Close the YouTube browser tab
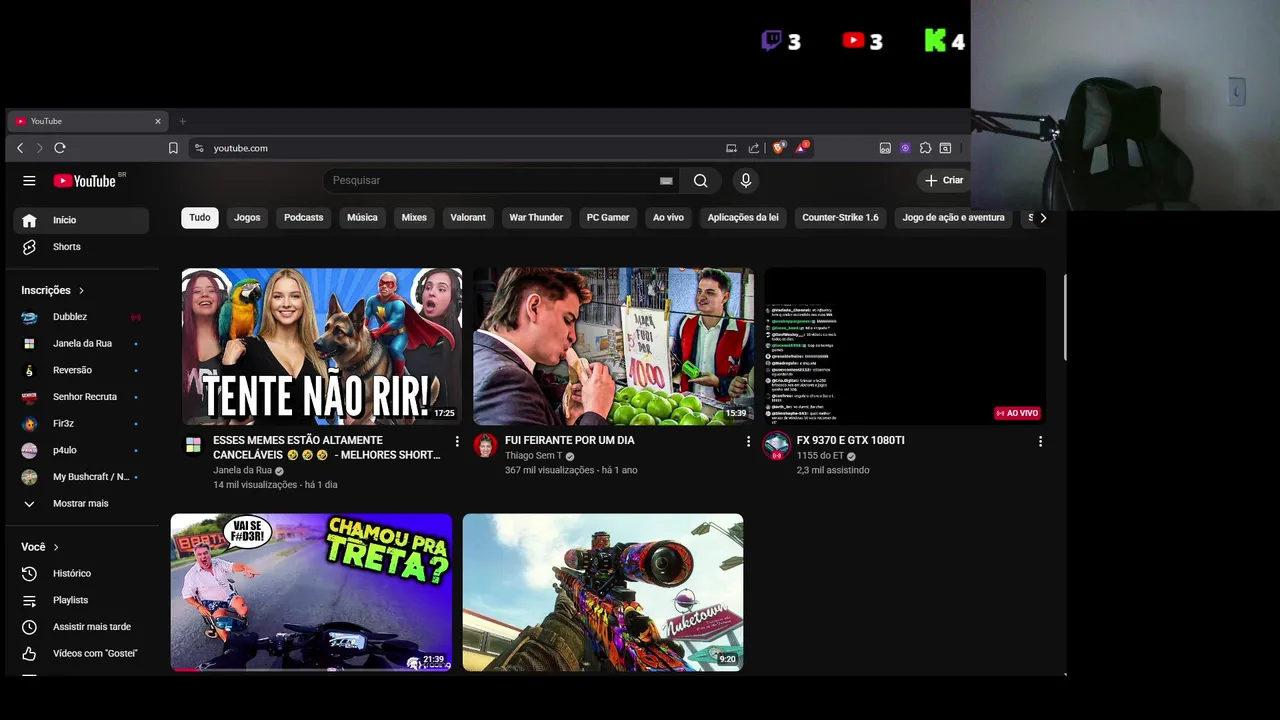Viewport: 1280px width, 720px height. point(157,121)
